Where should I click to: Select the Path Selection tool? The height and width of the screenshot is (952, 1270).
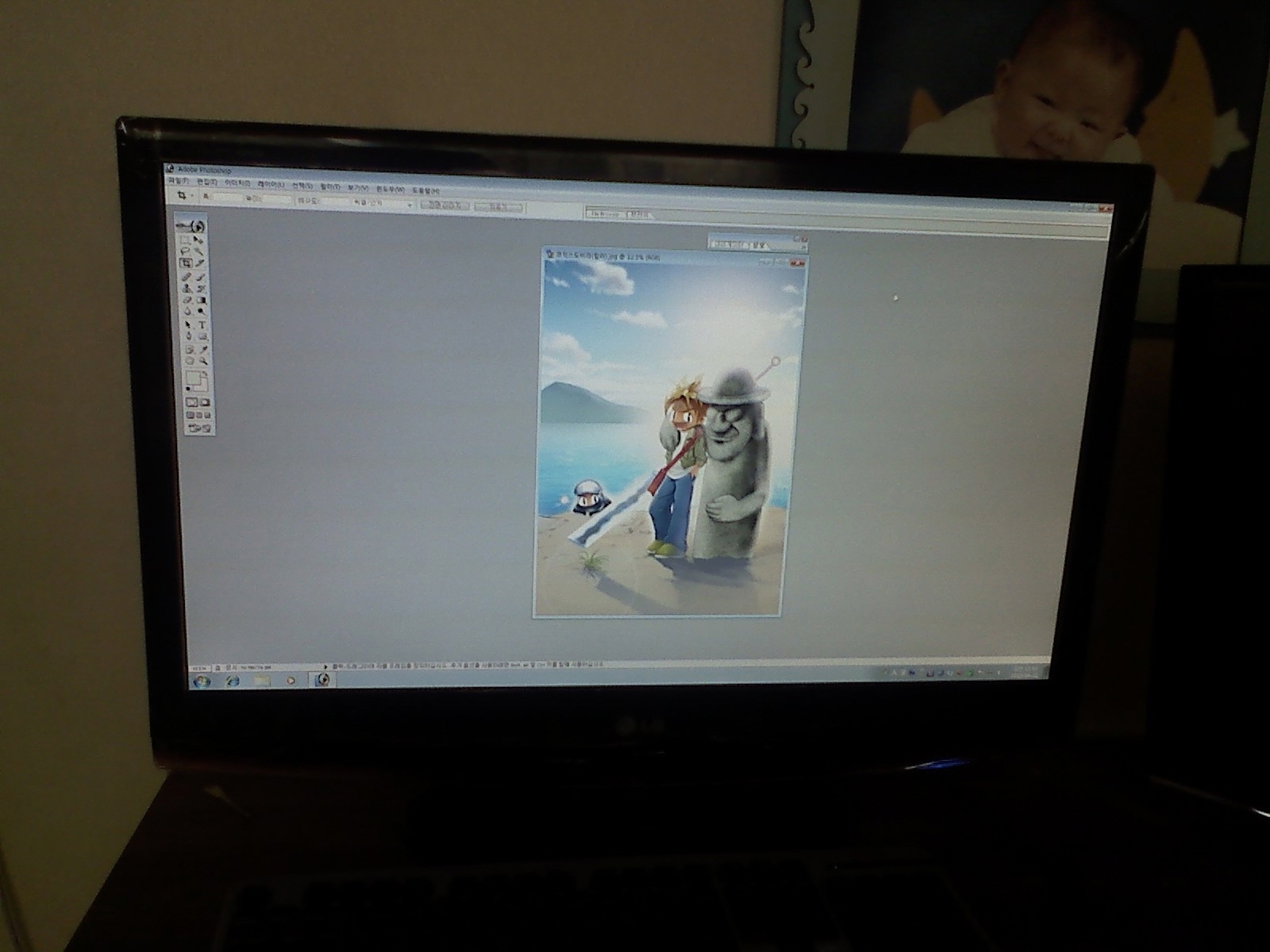[x=188, y=324]
